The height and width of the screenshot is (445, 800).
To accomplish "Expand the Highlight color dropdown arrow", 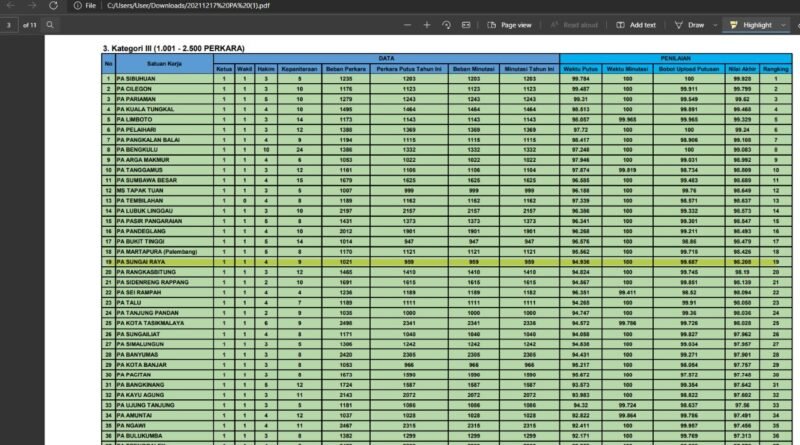I will tap(784, 24).
